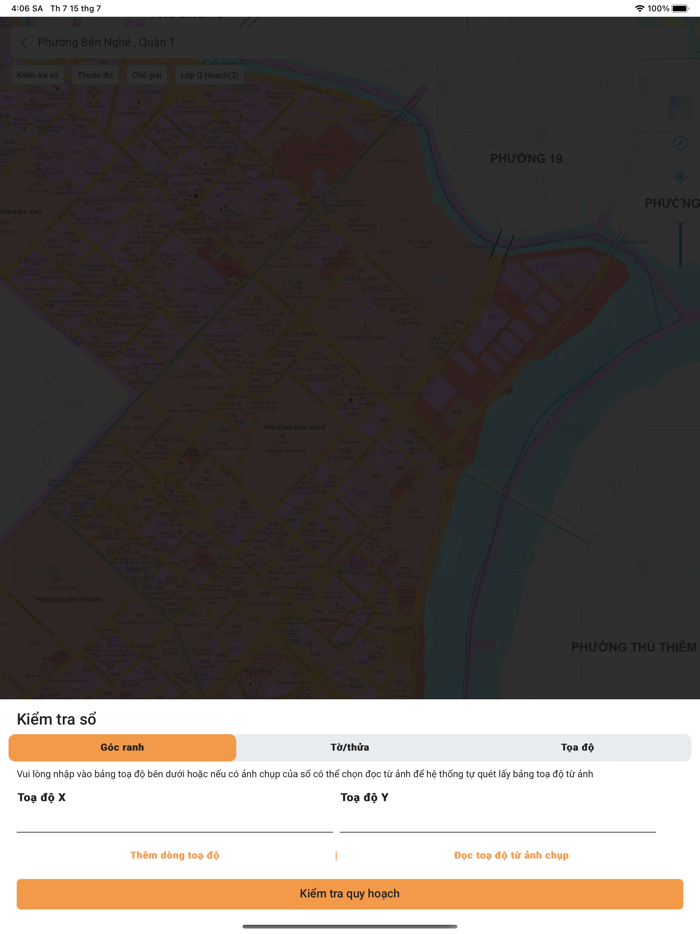
Task: Tap the PHƯỜNG THỦ THIÊM map label
Action: 634,647
